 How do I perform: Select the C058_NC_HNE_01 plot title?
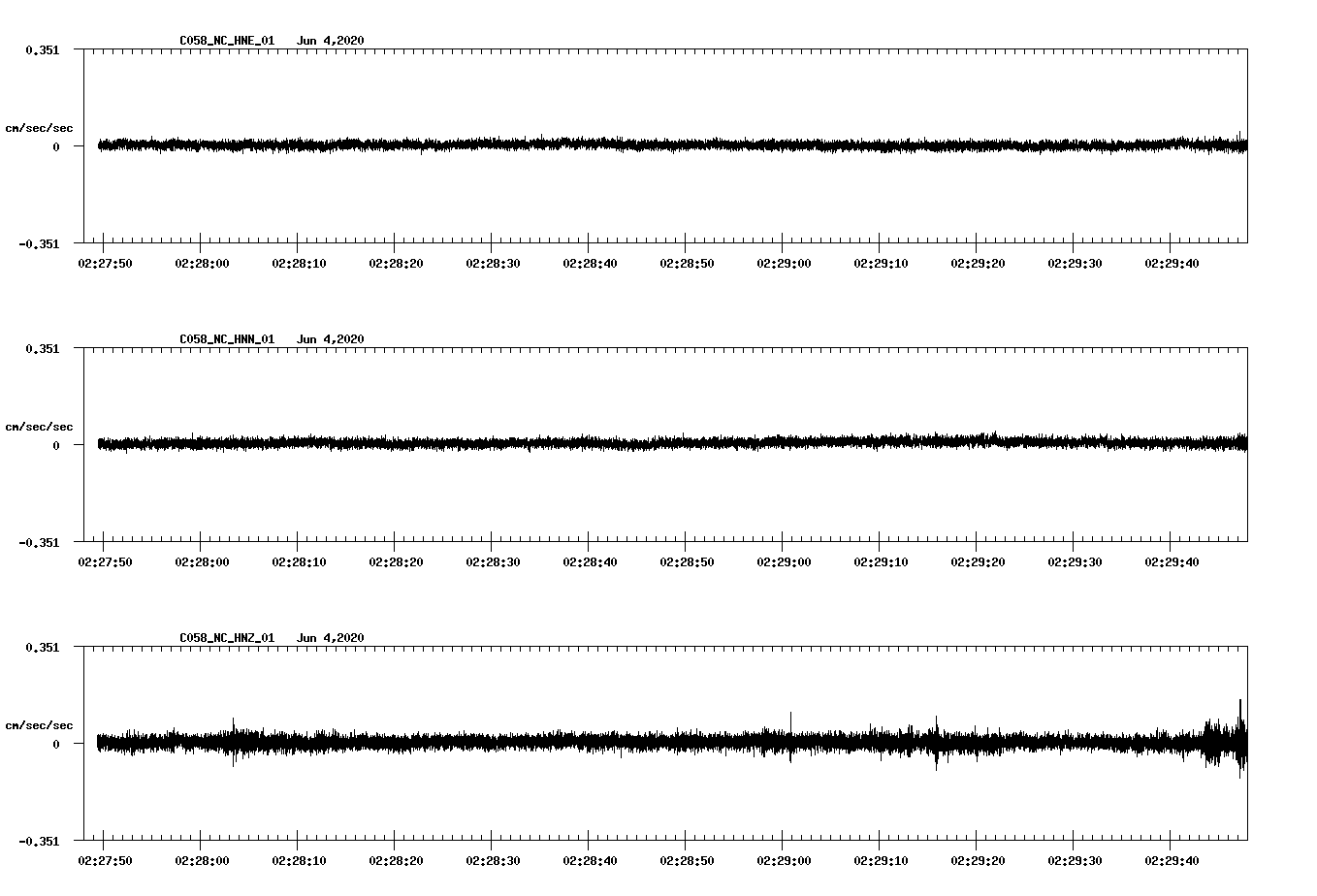227,41
